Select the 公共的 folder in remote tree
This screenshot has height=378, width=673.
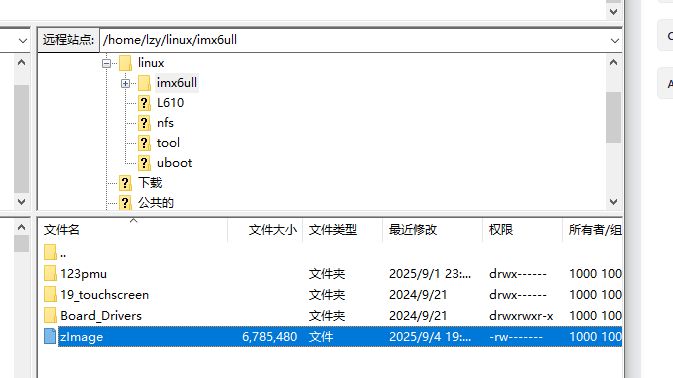pyautogui.click(x=155, y=203)
